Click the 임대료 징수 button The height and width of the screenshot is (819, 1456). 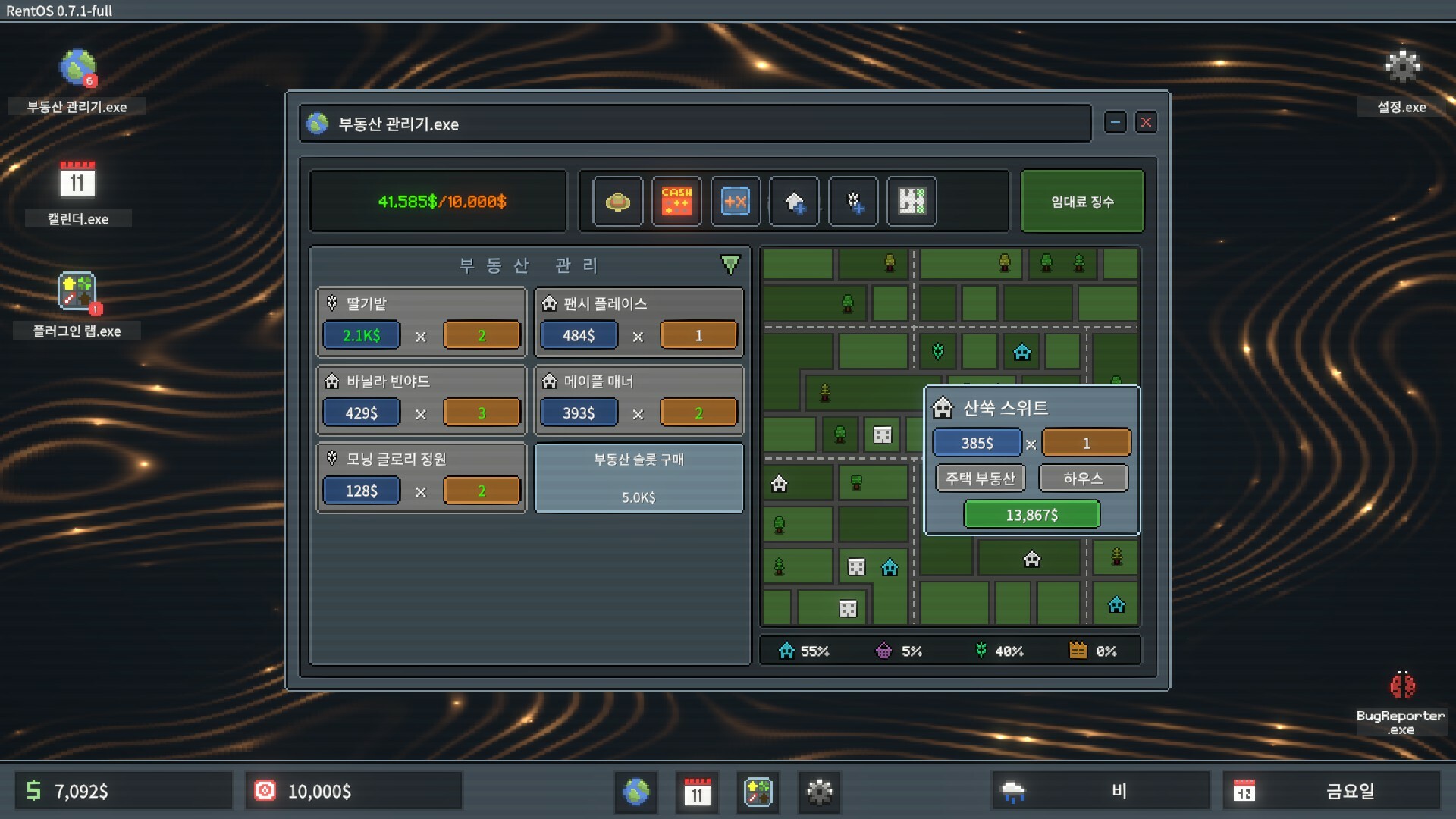(x=1082, y=202)
